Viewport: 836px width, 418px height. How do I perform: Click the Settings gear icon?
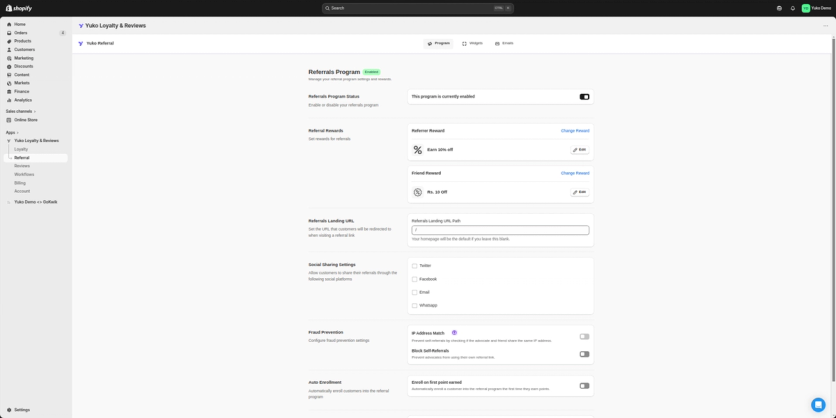pyautogui.click(x=9, y=410)
